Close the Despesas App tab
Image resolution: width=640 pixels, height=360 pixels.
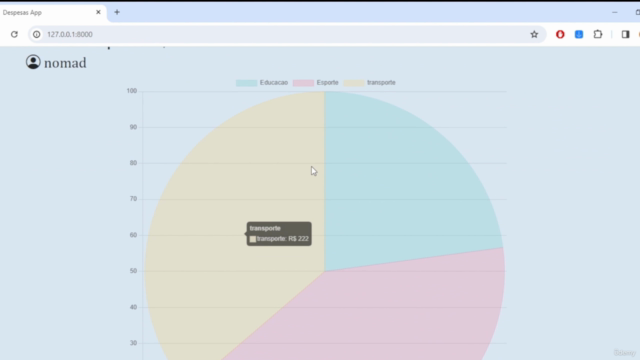click(x=98, y=12)
